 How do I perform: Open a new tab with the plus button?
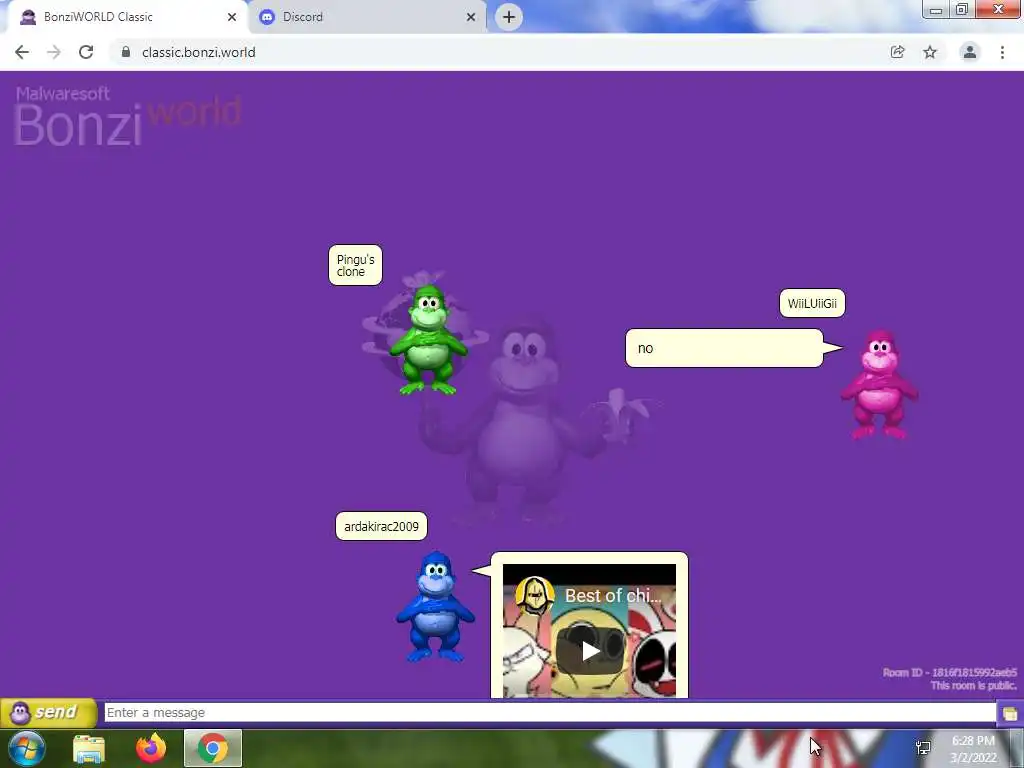pos(509,17)
